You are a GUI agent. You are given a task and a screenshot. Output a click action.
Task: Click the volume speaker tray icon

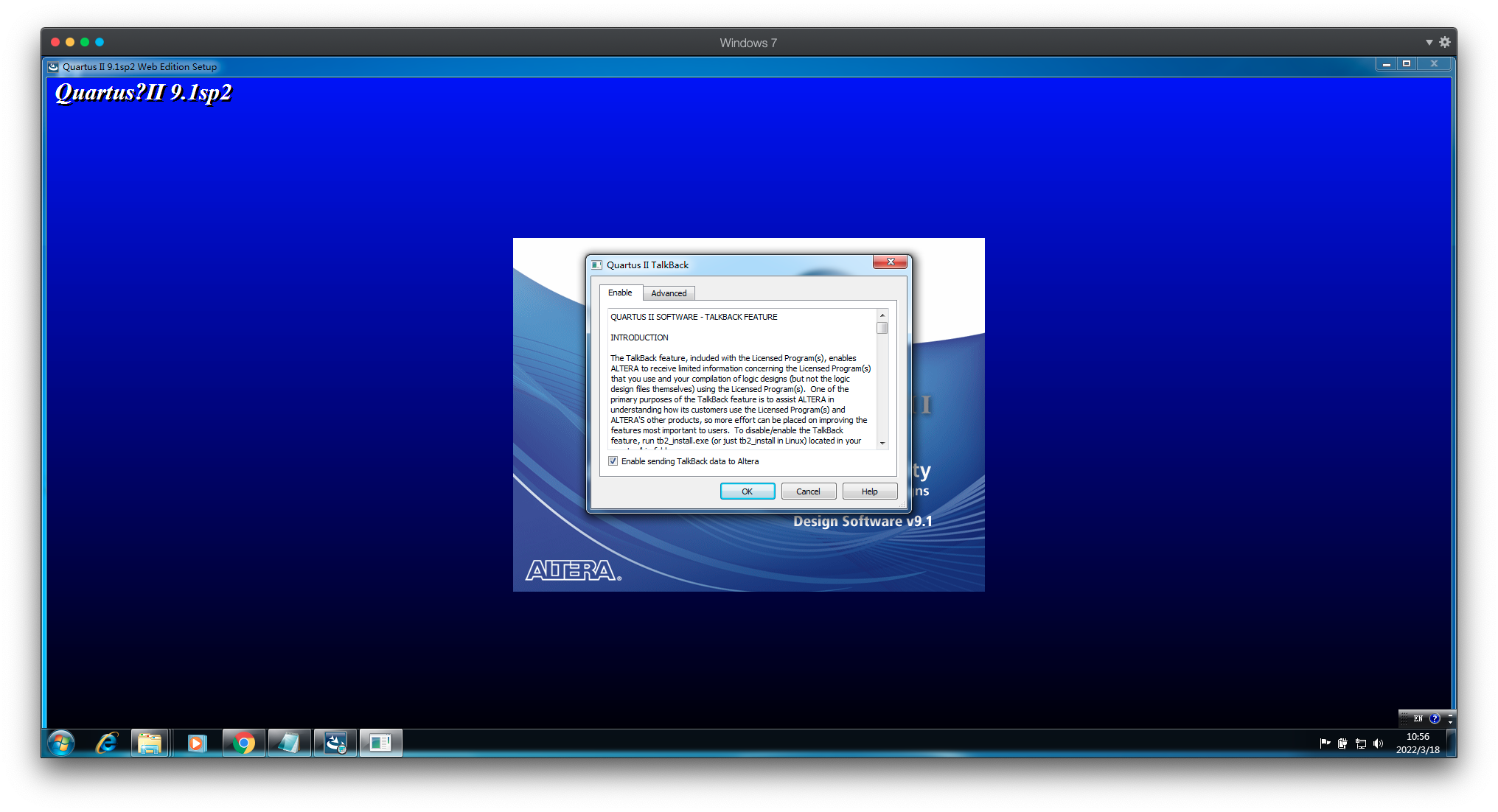coord(1379,743)
